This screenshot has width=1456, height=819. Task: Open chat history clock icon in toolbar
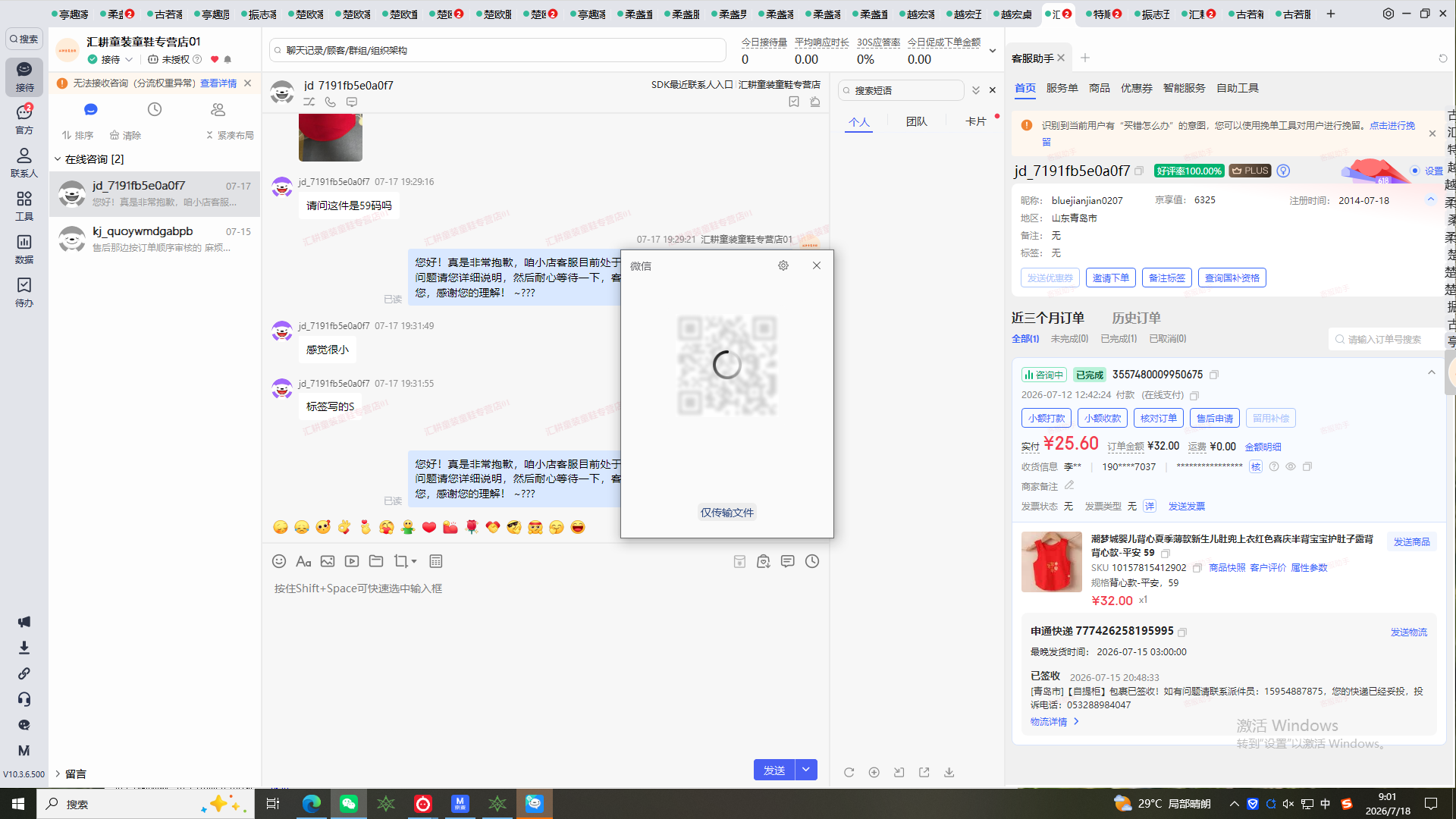pos(812,561)
